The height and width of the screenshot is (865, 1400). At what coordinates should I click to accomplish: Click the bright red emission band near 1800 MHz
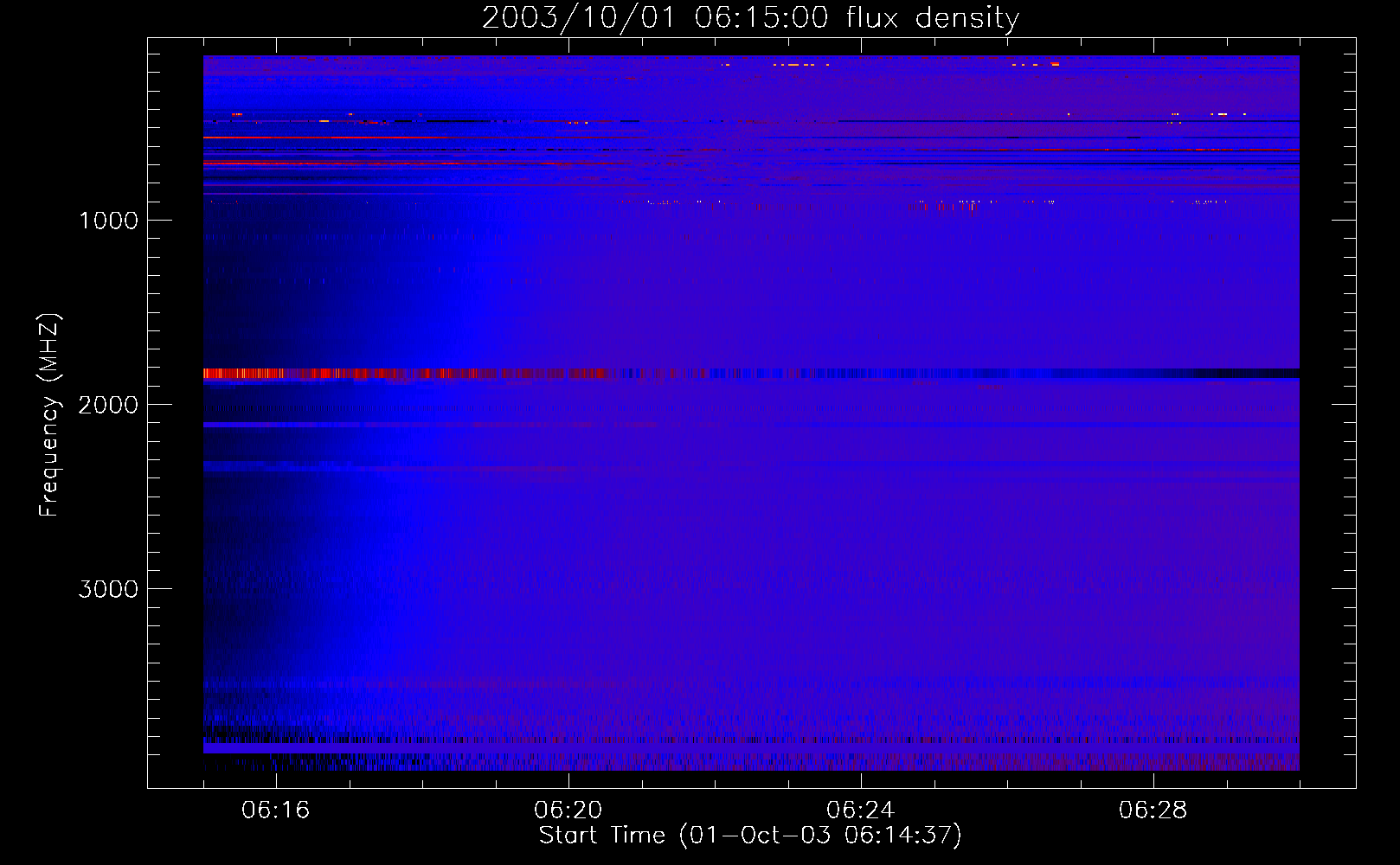coord(404,374)
